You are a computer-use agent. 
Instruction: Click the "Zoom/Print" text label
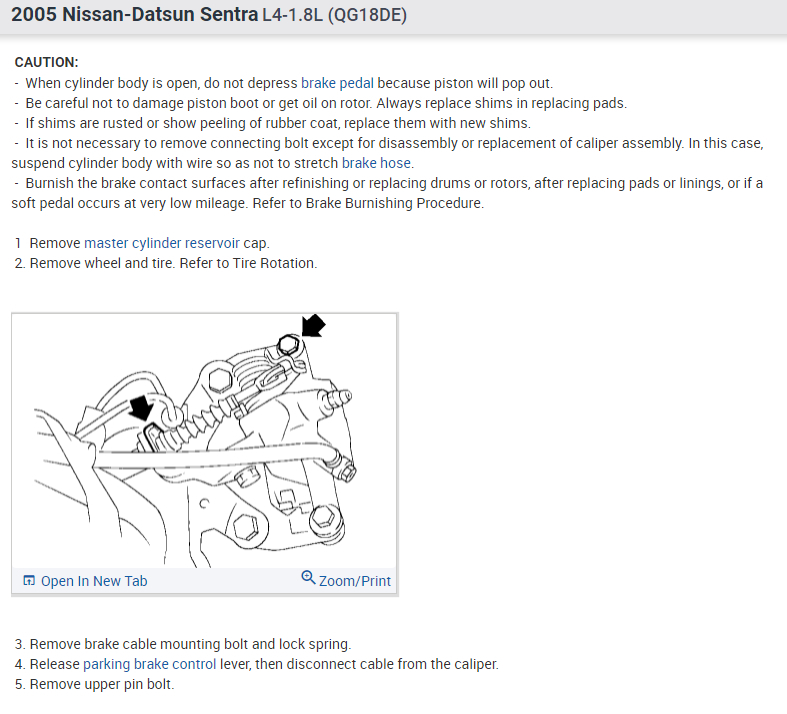coord(355,581)
